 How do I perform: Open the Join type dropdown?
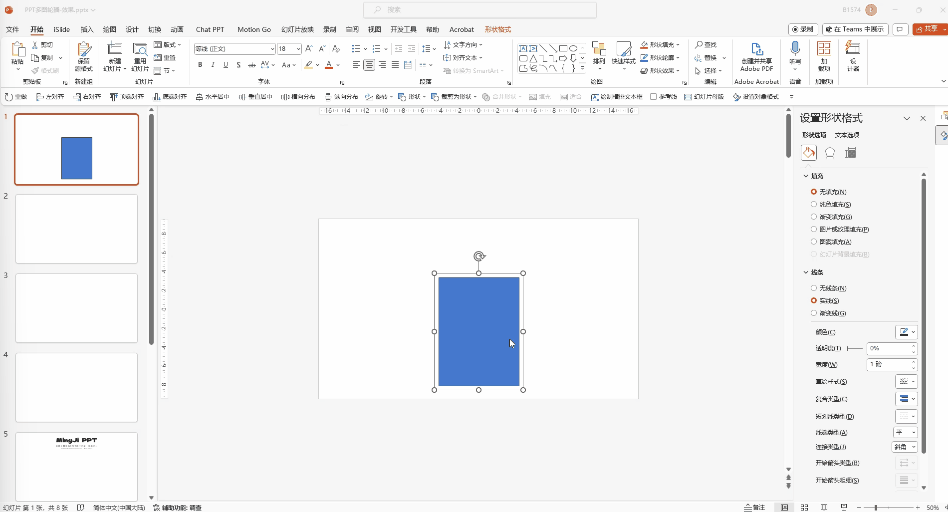point(905,447)
